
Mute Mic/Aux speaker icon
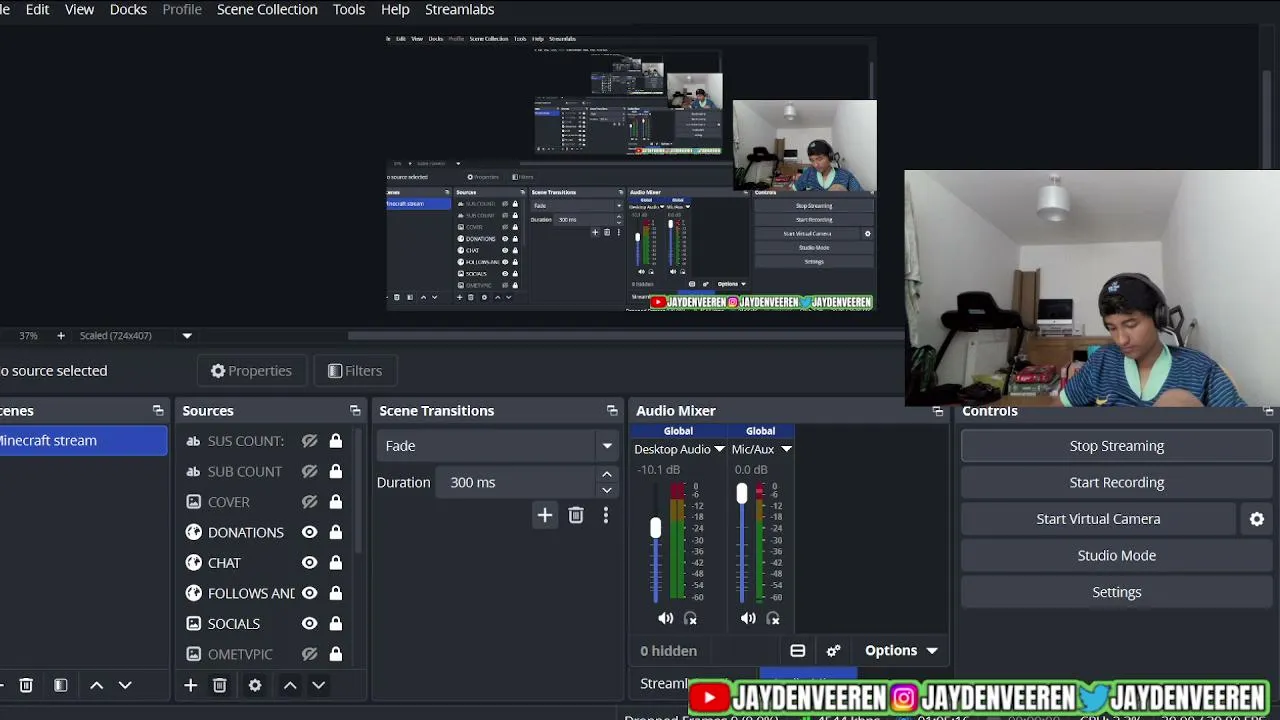[x=748, y=619]
